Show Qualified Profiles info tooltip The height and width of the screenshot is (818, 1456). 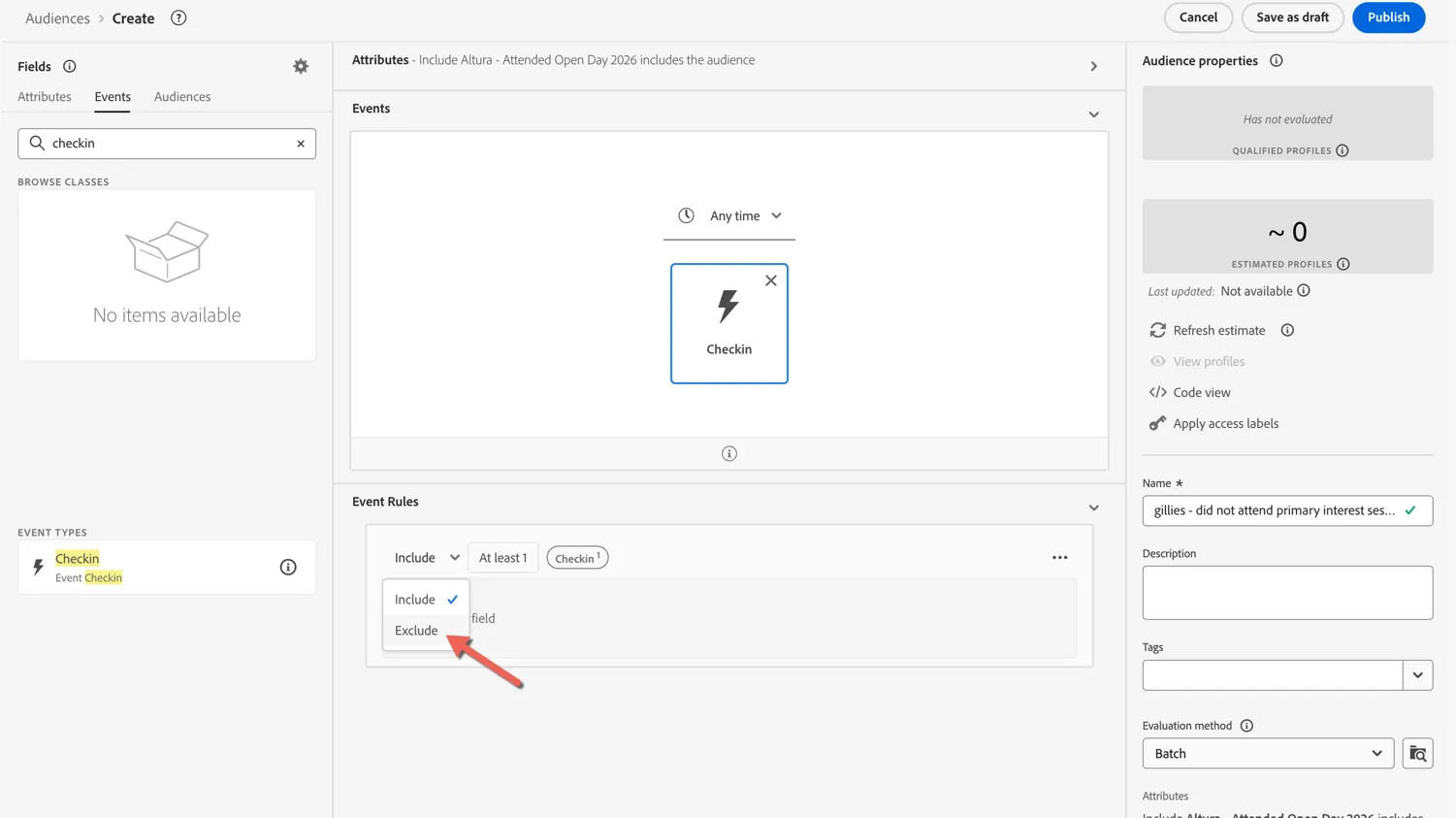[1343, 150]
